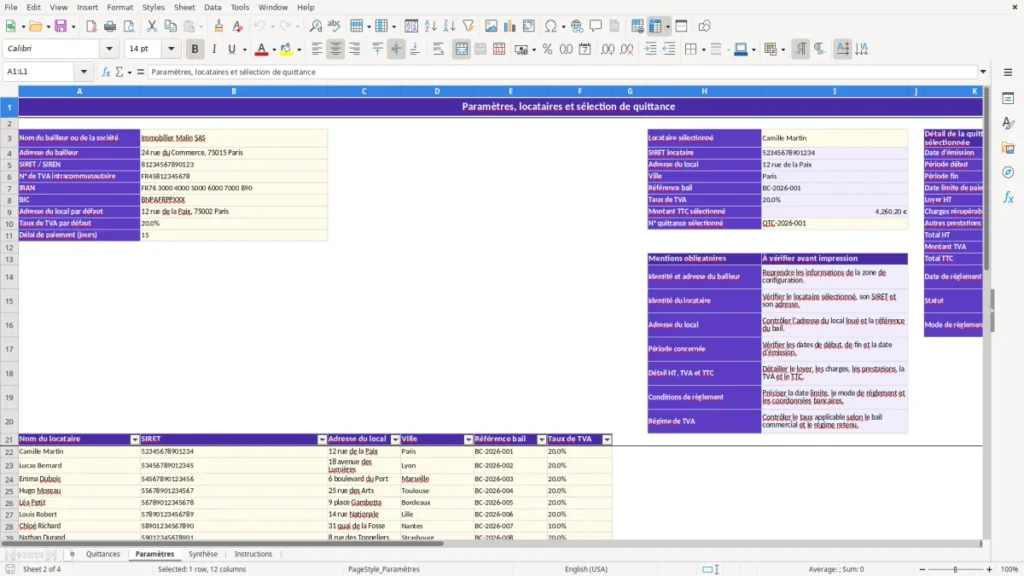Open the font color dropdown arrow
Screen dimensions: 1024x576
(274, 50)
